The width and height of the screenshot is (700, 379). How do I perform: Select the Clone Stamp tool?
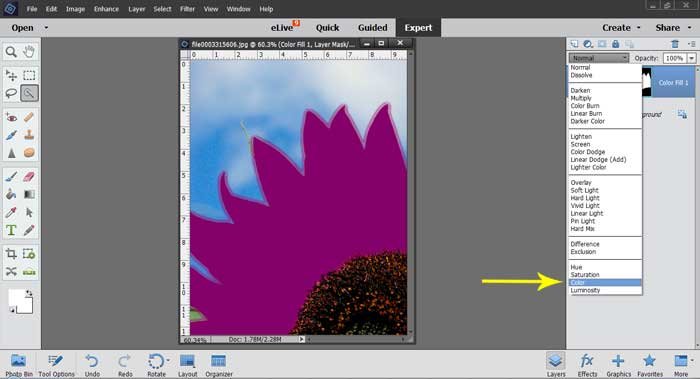click(x=29, y=135)
